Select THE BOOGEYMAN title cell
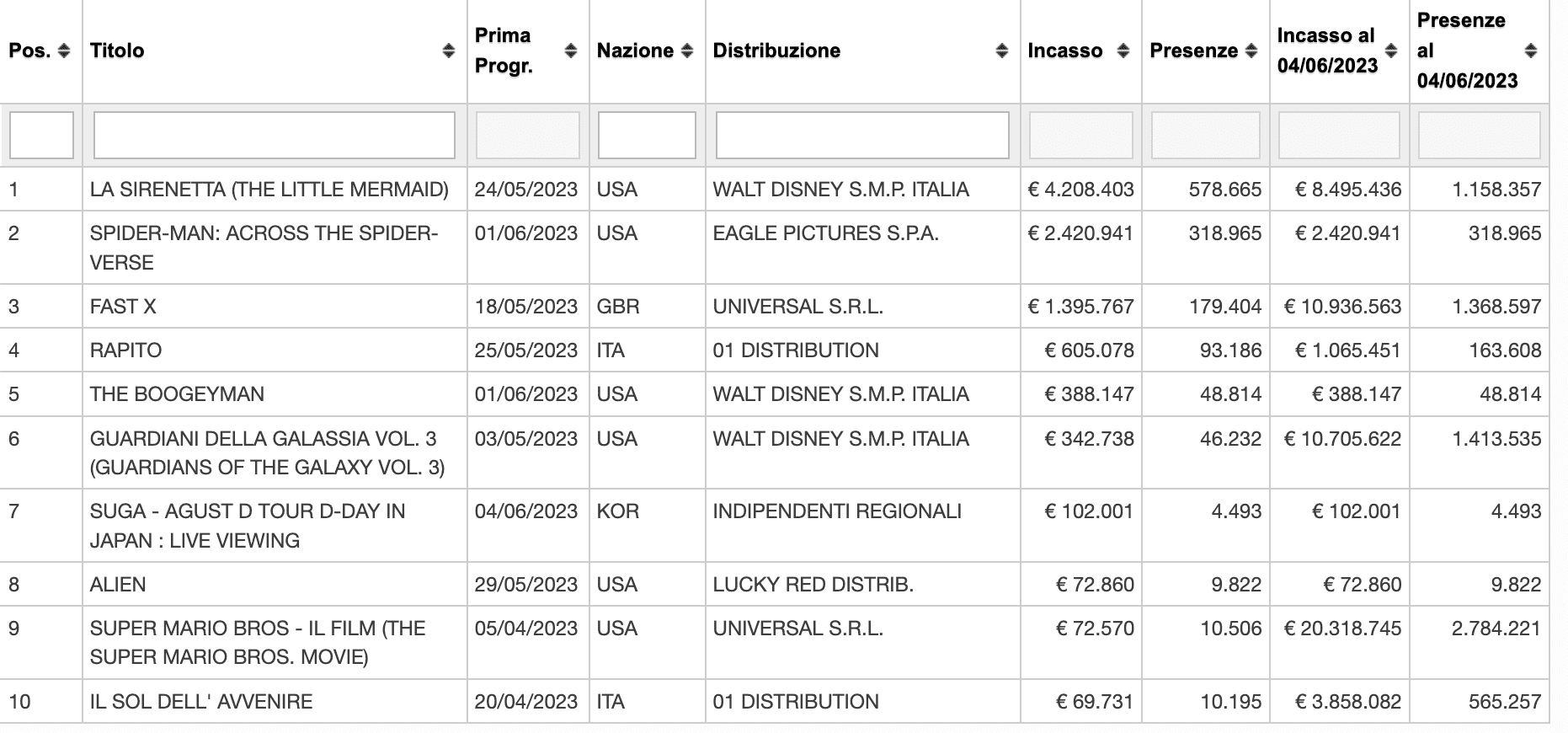Image resolution: width=1568 pixels, height=733 pixels. tap(177, 394)
